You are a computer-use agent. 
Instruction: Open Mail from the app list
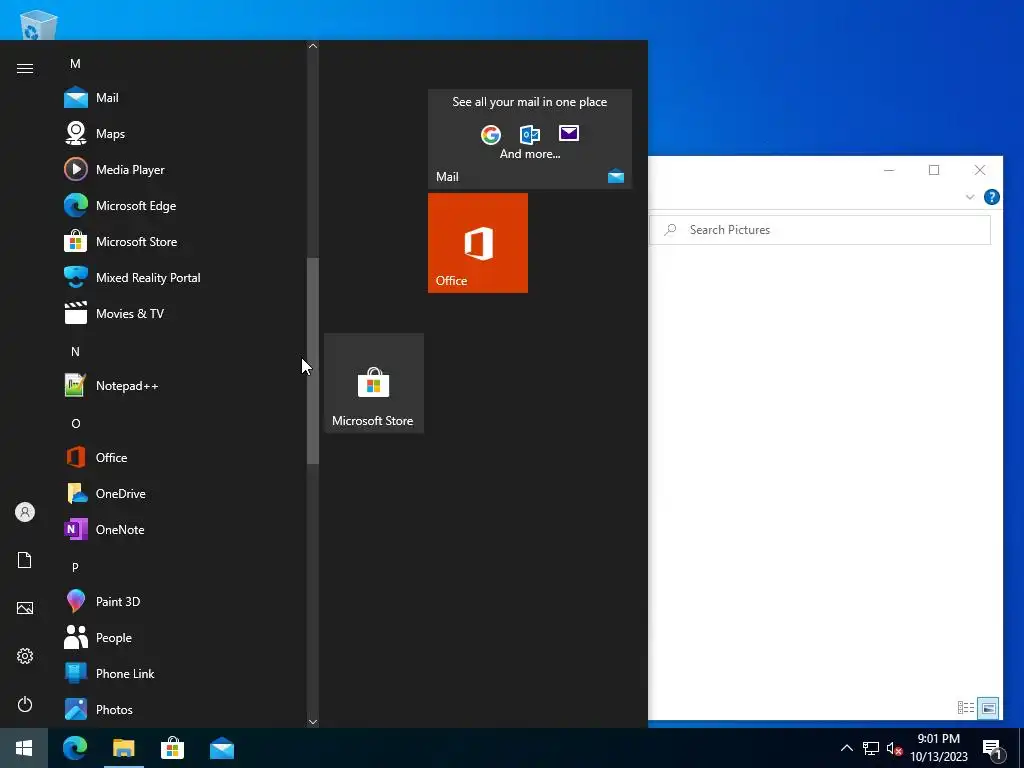(x=182, y=98)
